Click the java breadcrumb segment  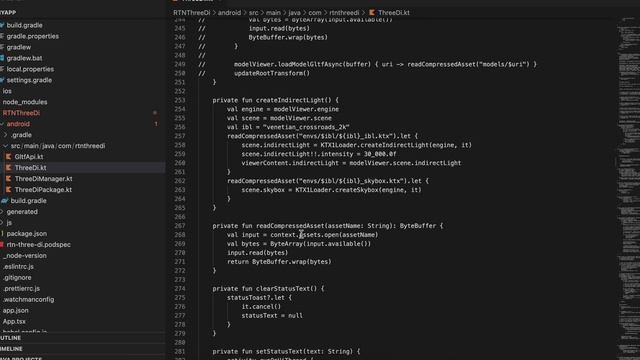click(x=294, y=13)
